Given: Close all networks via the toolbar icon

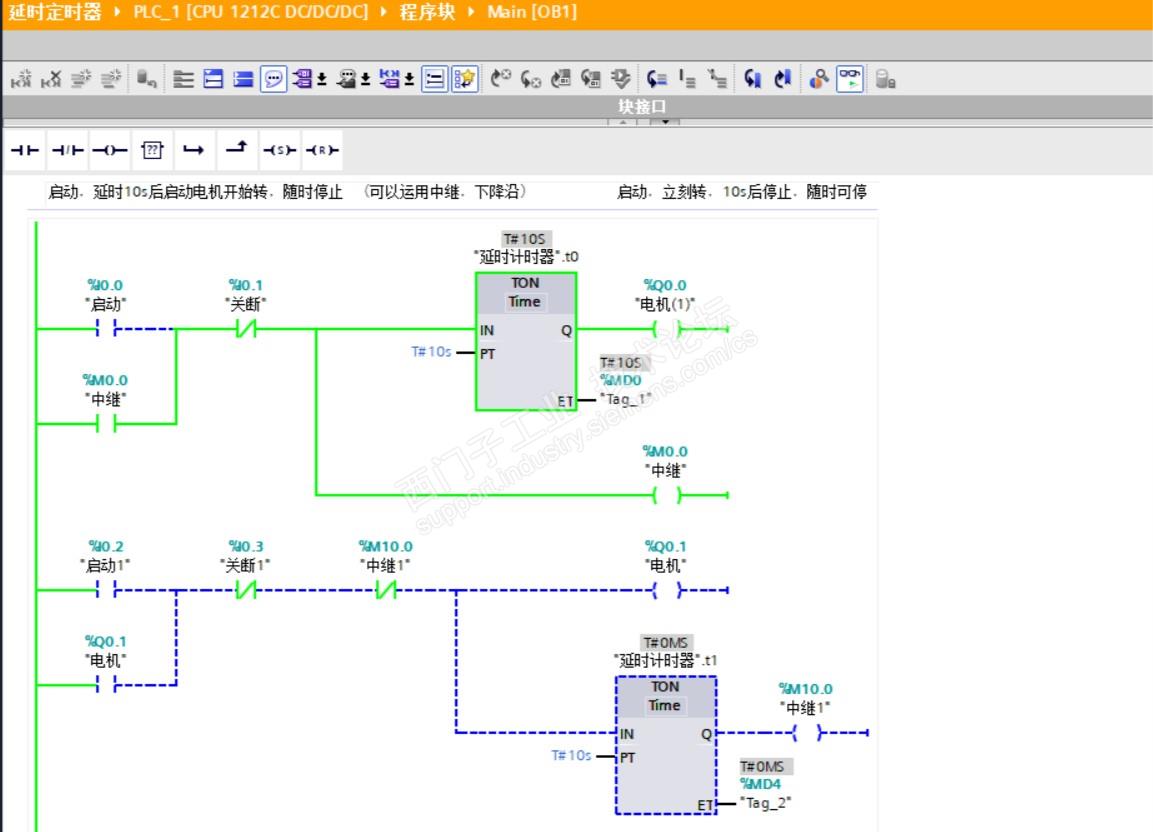Looking at the screenshot, I should pos(243,79).
